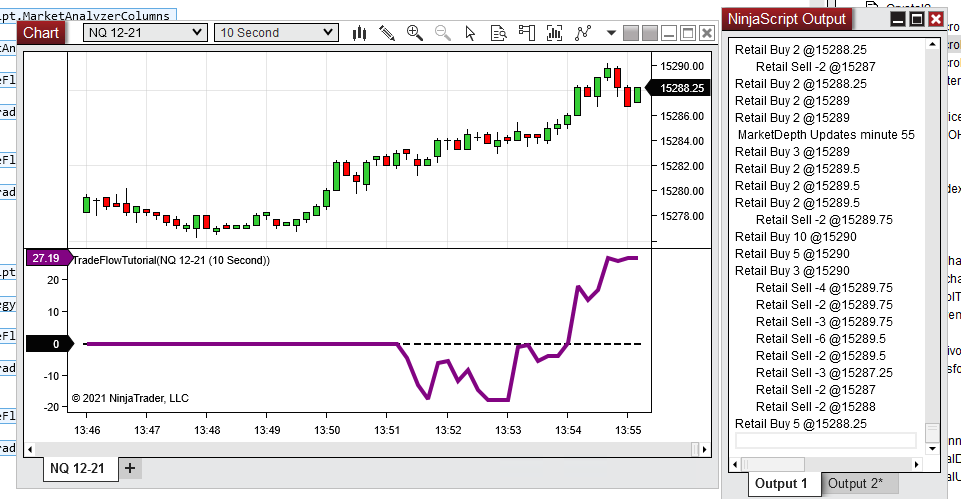Expand the chart toolbar overflow arrow
This screenshot has height=499, width=961.
pos(611,33)
